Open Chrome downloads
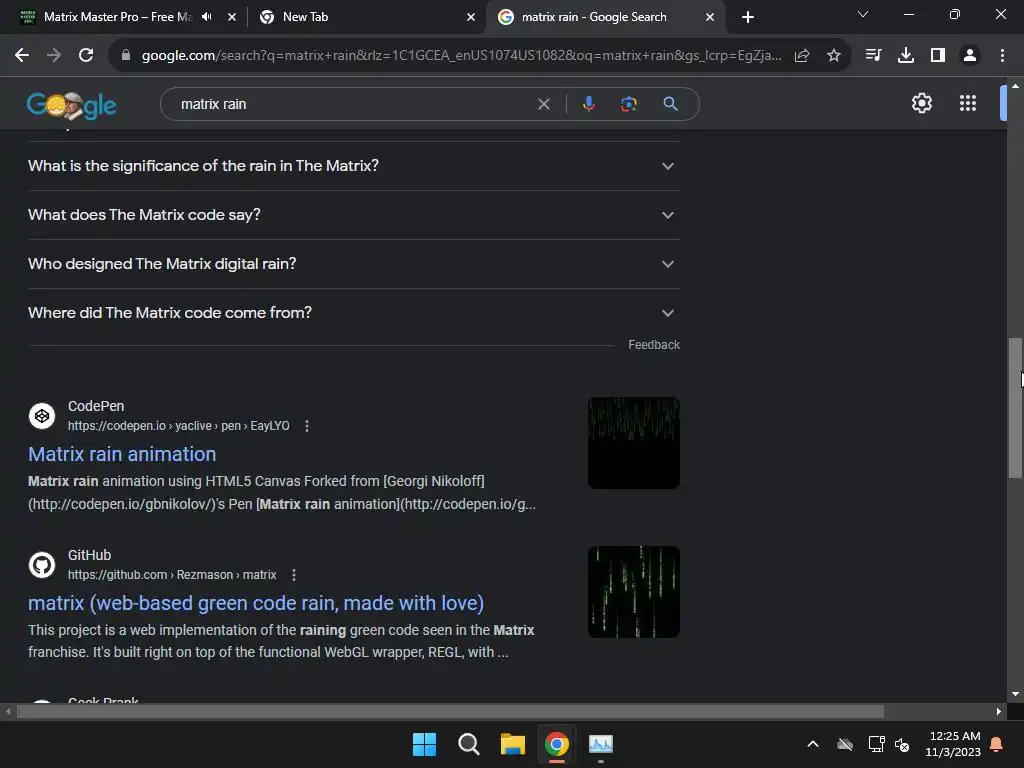1024x768 pixels. 906,56
